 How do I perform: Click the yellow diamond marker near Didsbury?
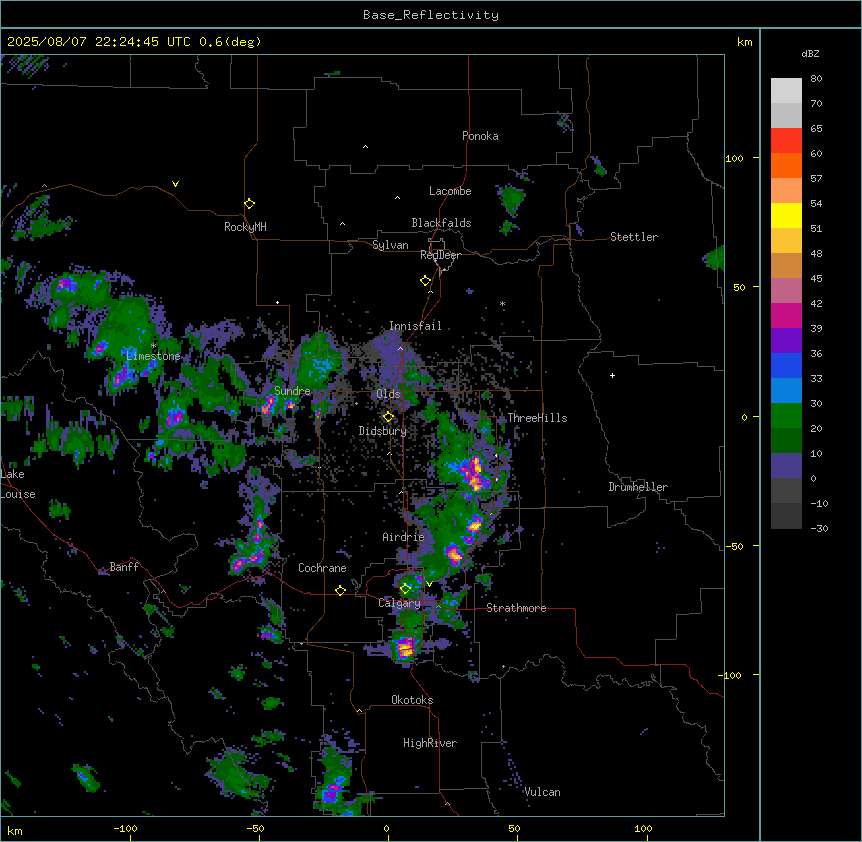[388, 416]
